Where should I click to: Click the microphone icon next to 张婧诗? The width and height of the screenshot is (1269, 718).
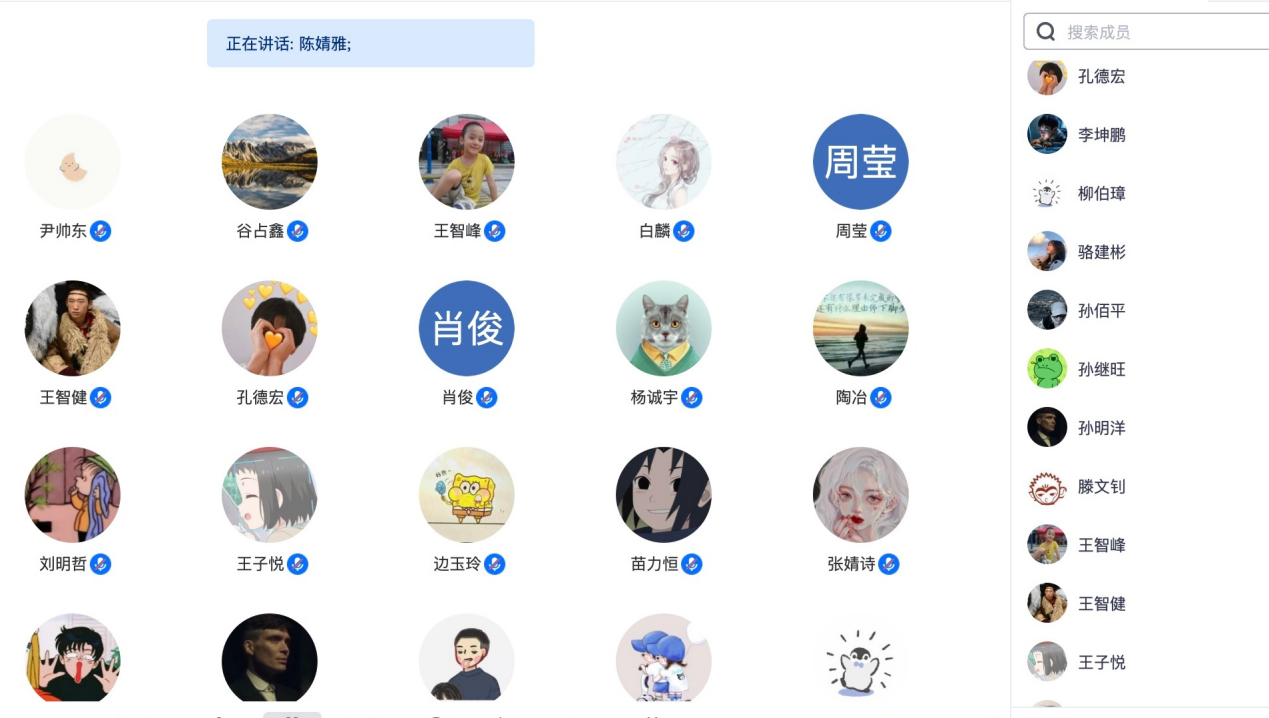[x=888, y=564]
